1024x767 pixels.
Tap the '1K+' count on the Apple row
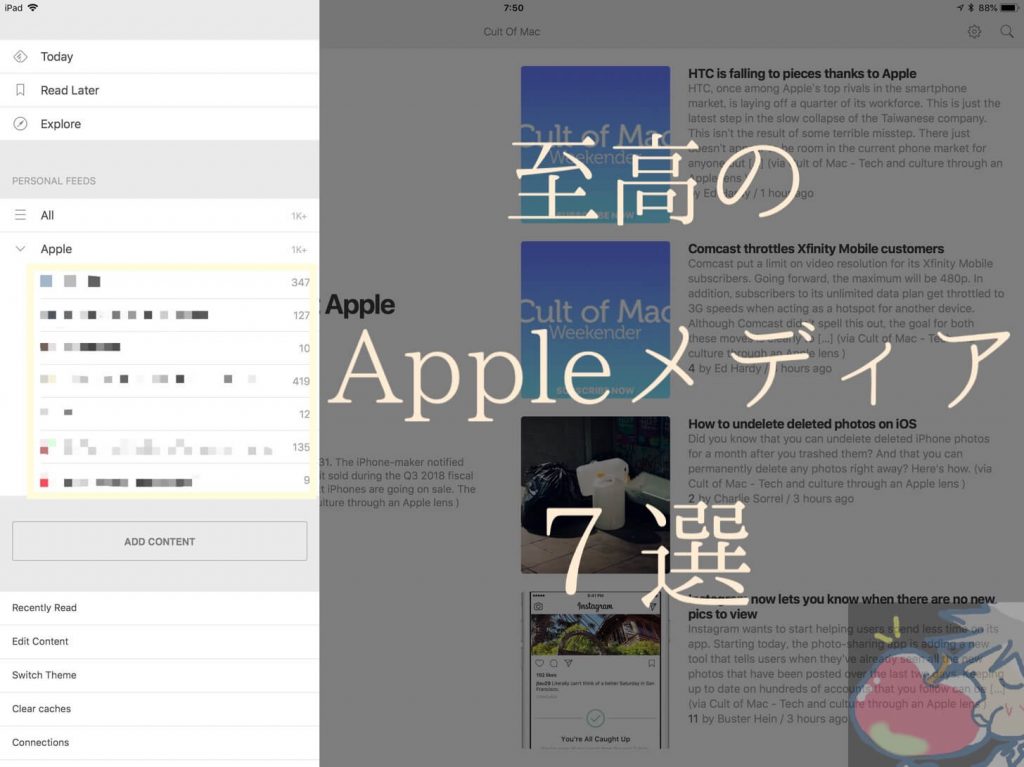point(299,250)
